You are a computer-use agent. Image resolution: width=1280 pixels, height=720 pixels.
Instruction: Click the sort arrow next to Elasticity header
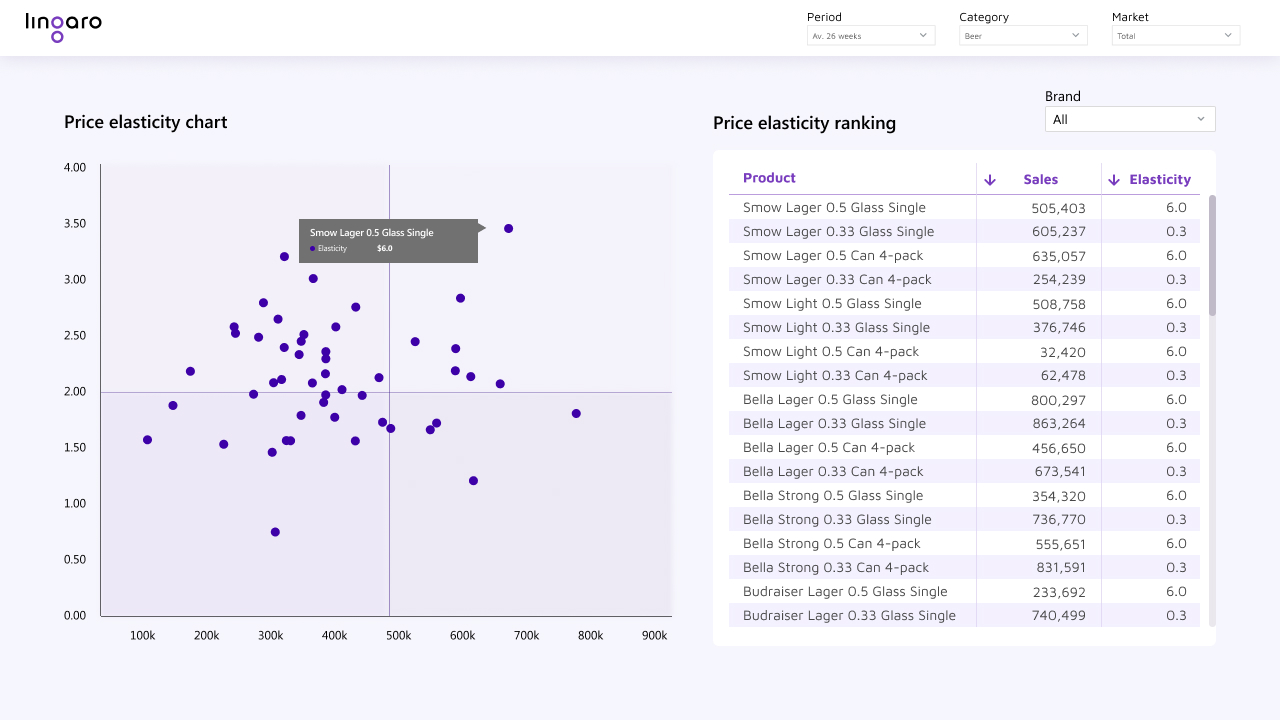[x=1112, y=179]
